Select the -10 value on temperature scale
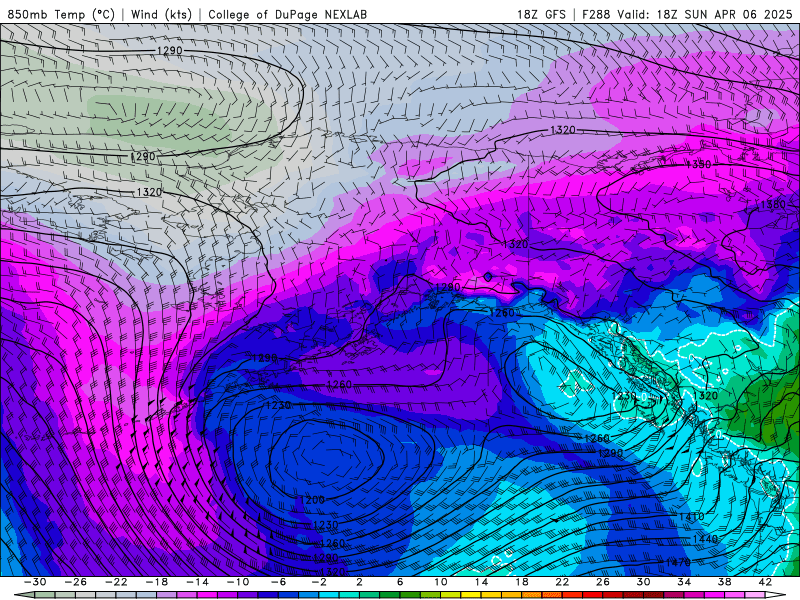The image size is (800, 600). [238, 582]
